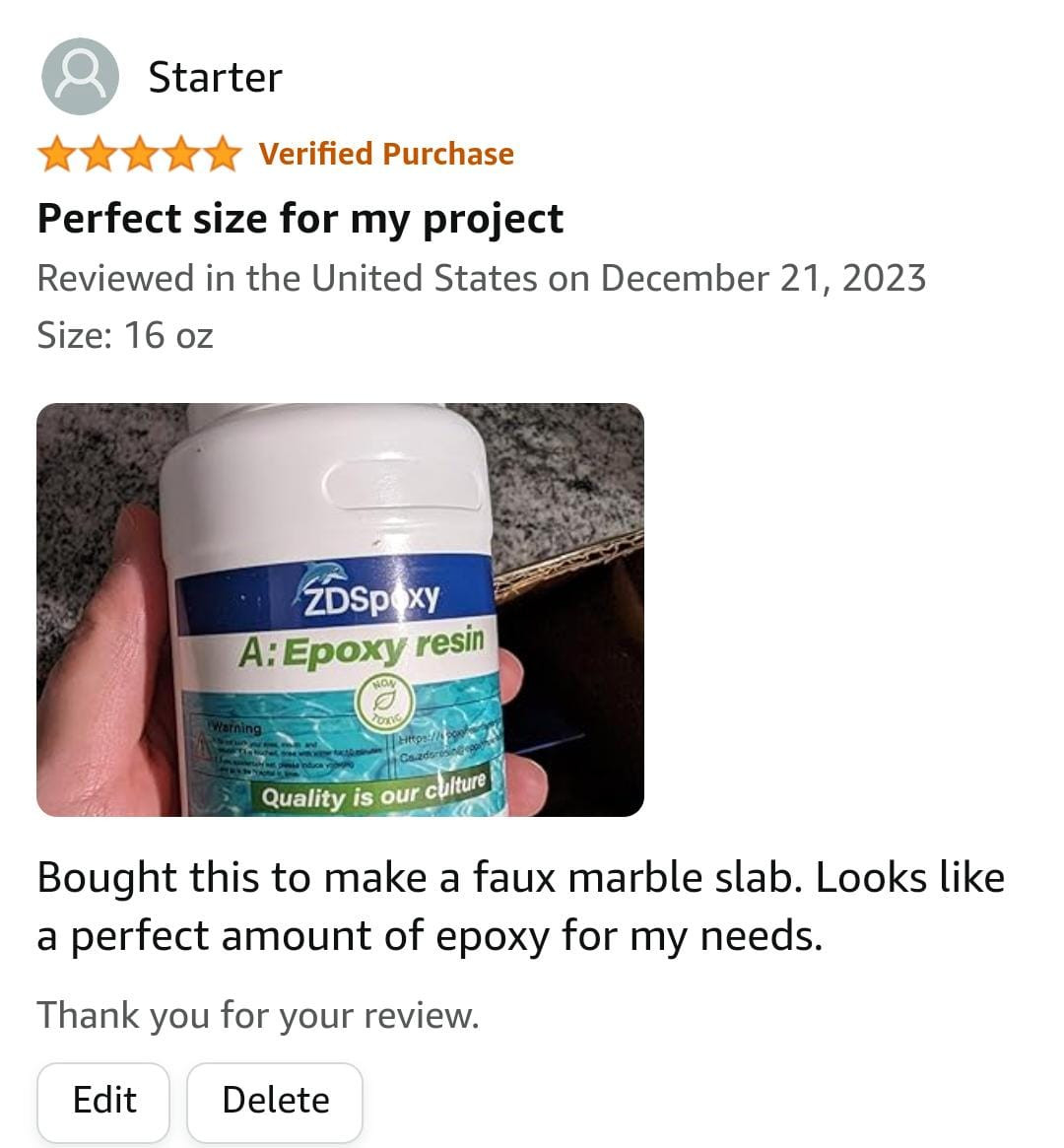The height and width of the screenshot is (1148, 1064).
Task: Click the Size: 16 oz text
Action: pyautogui.click(x=125, y=335)
